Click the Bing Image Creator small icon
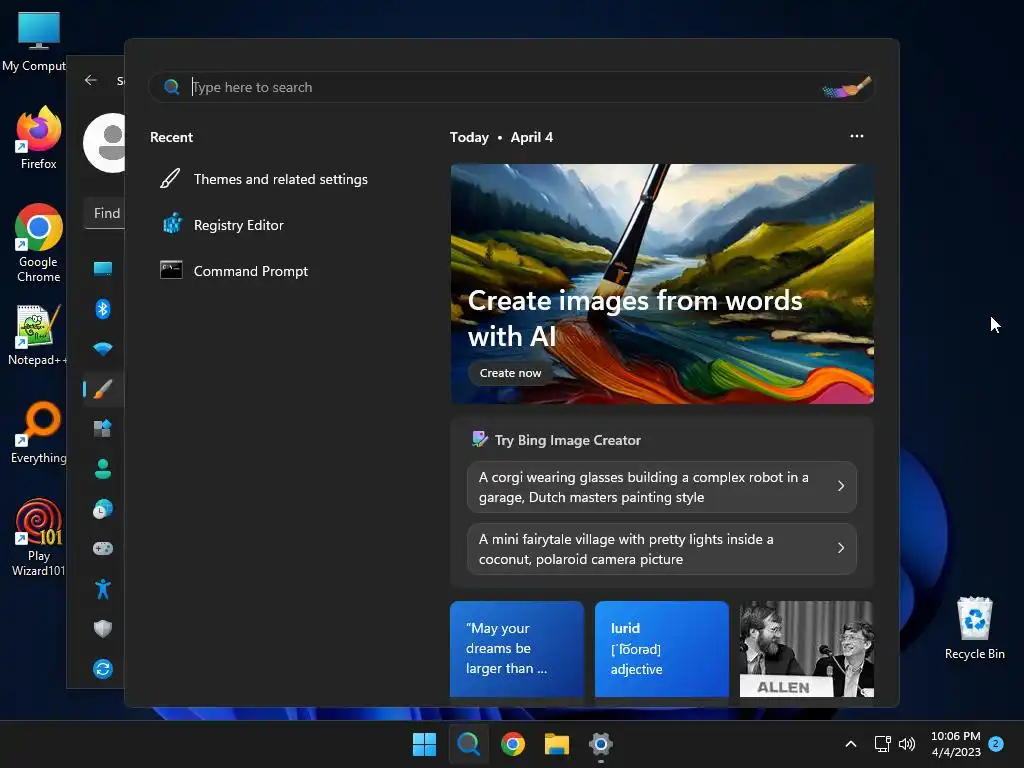Image resolution: width=1024 pixels, height=768 pixels. tap(480, 439)
